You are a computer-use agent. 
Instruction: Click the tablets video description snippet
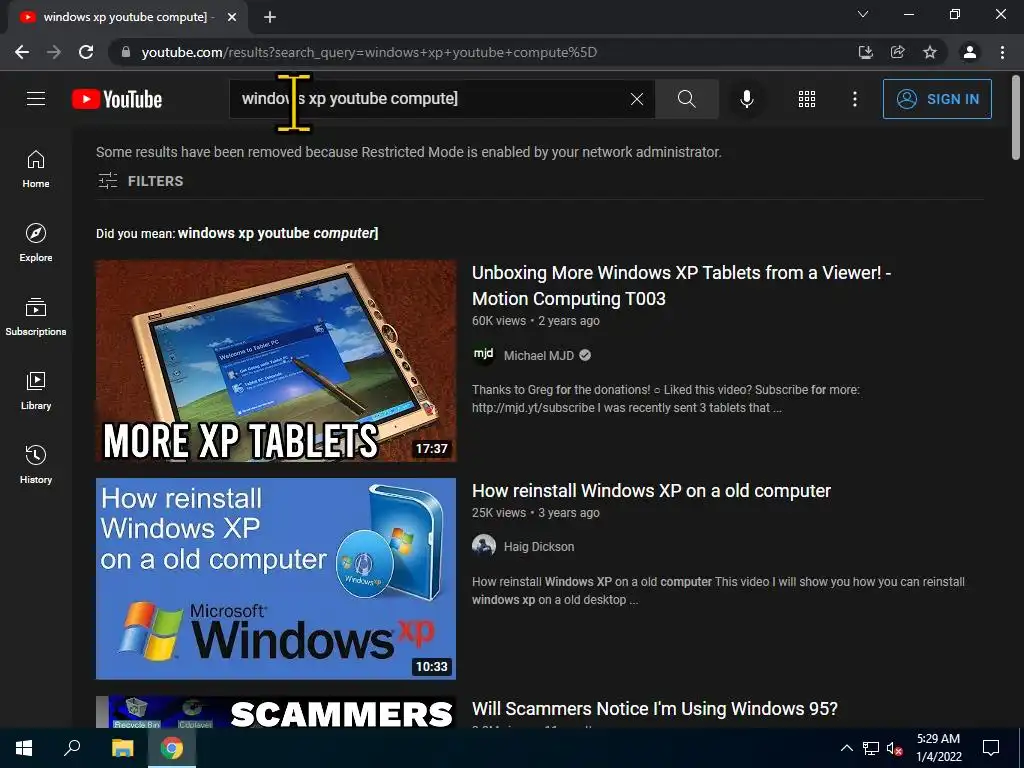[x=666, y=398]
